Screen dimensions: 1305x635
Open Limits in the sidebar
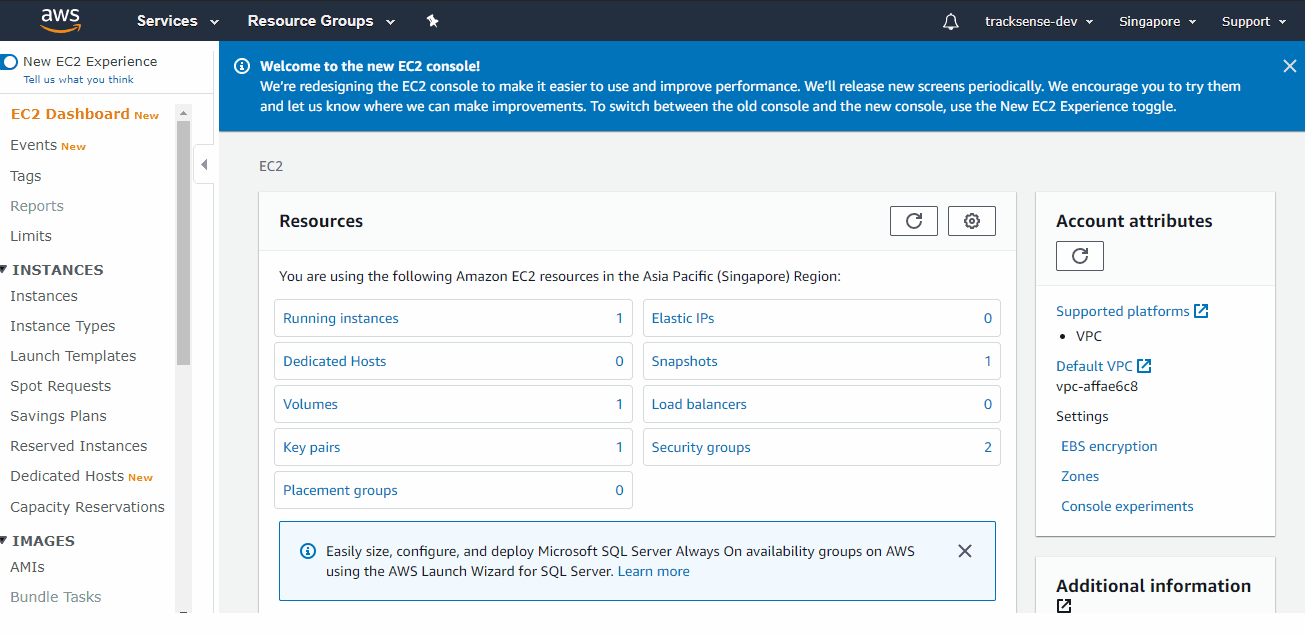(31, 236)
